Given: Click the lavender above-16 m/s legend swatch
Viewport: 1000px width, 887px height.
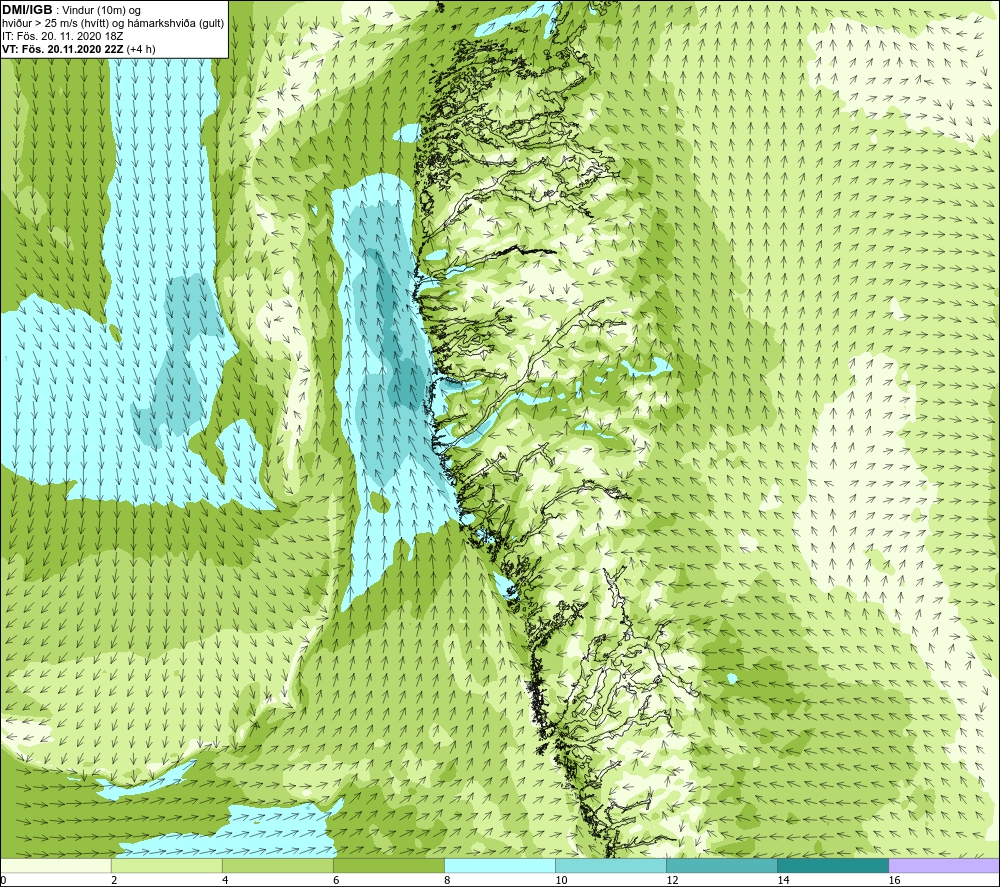Looking at the screenshot, I should tap(944, 865).
